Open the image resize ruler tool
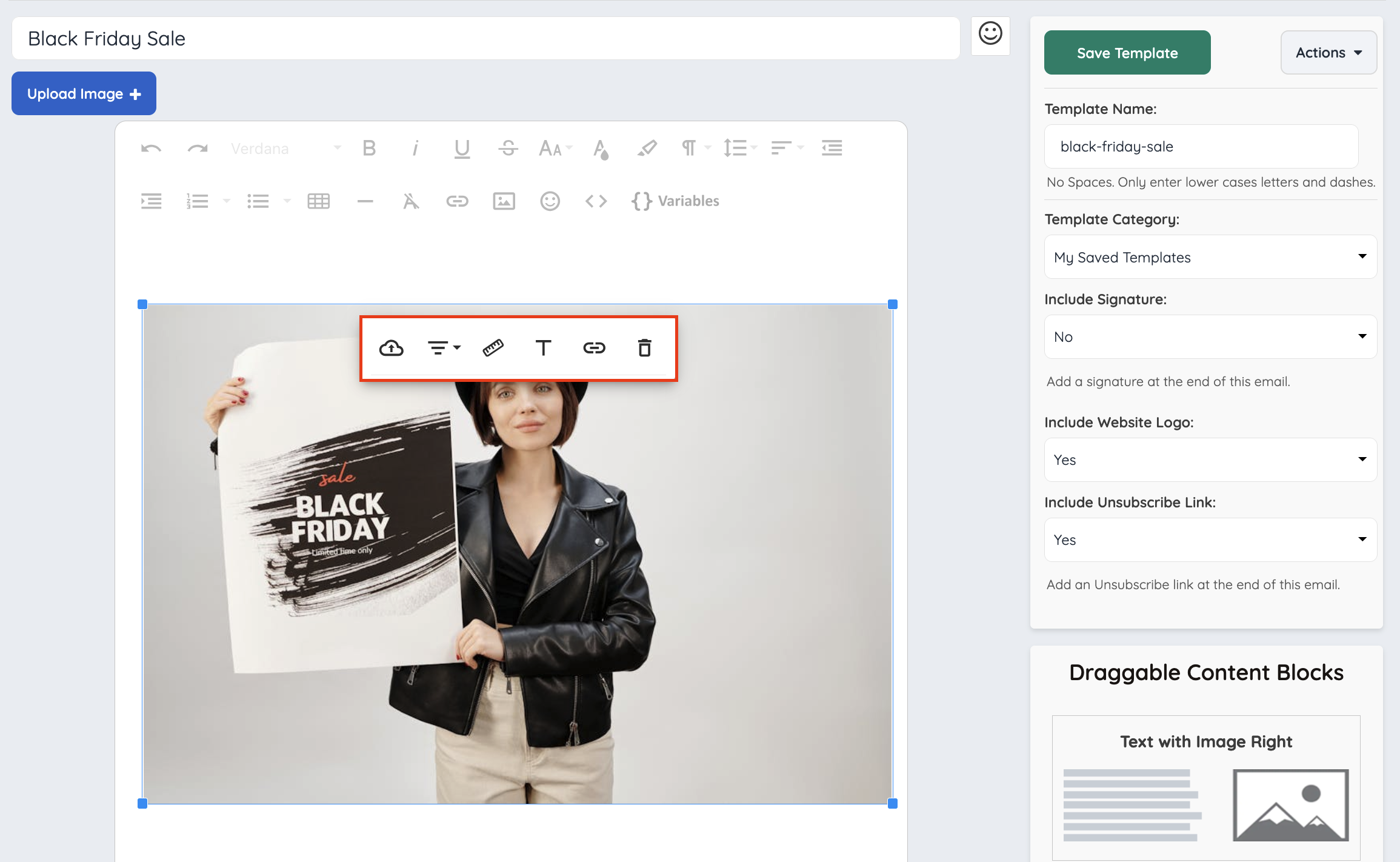Screen dimensions: 1400x862 493,348
